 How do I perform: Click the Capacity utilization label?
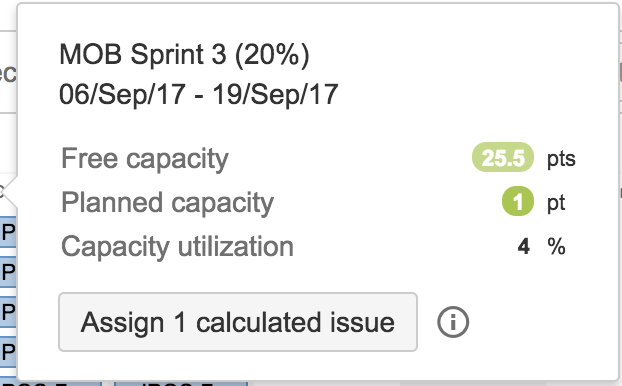point(177,247)
